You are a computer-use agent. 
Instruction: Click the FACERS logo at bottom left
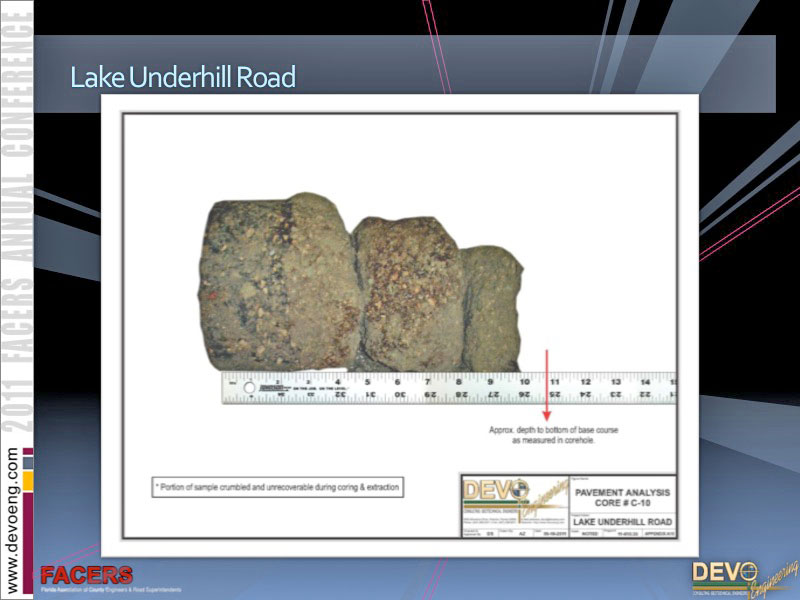86,577
